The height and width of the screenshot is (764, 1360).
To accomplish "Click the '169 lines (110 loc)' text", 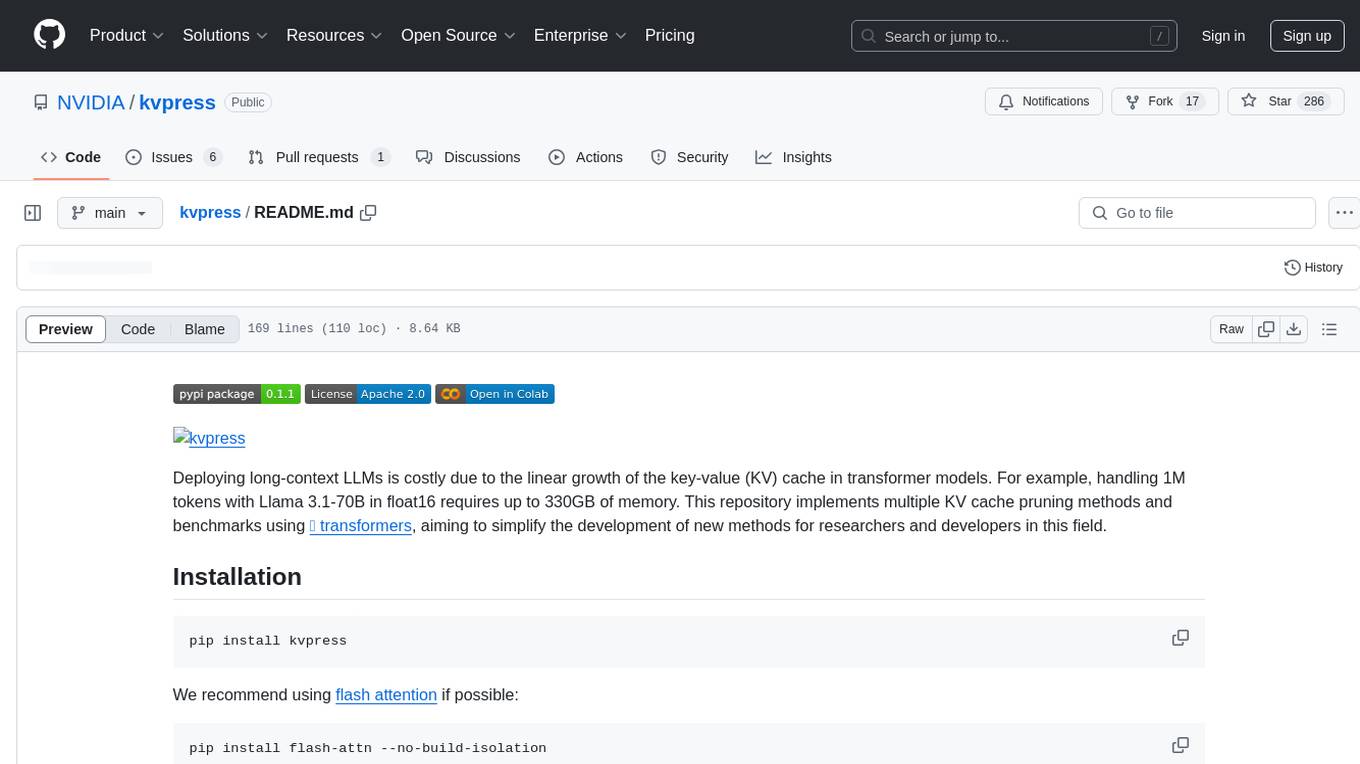I will coord(317,329).
